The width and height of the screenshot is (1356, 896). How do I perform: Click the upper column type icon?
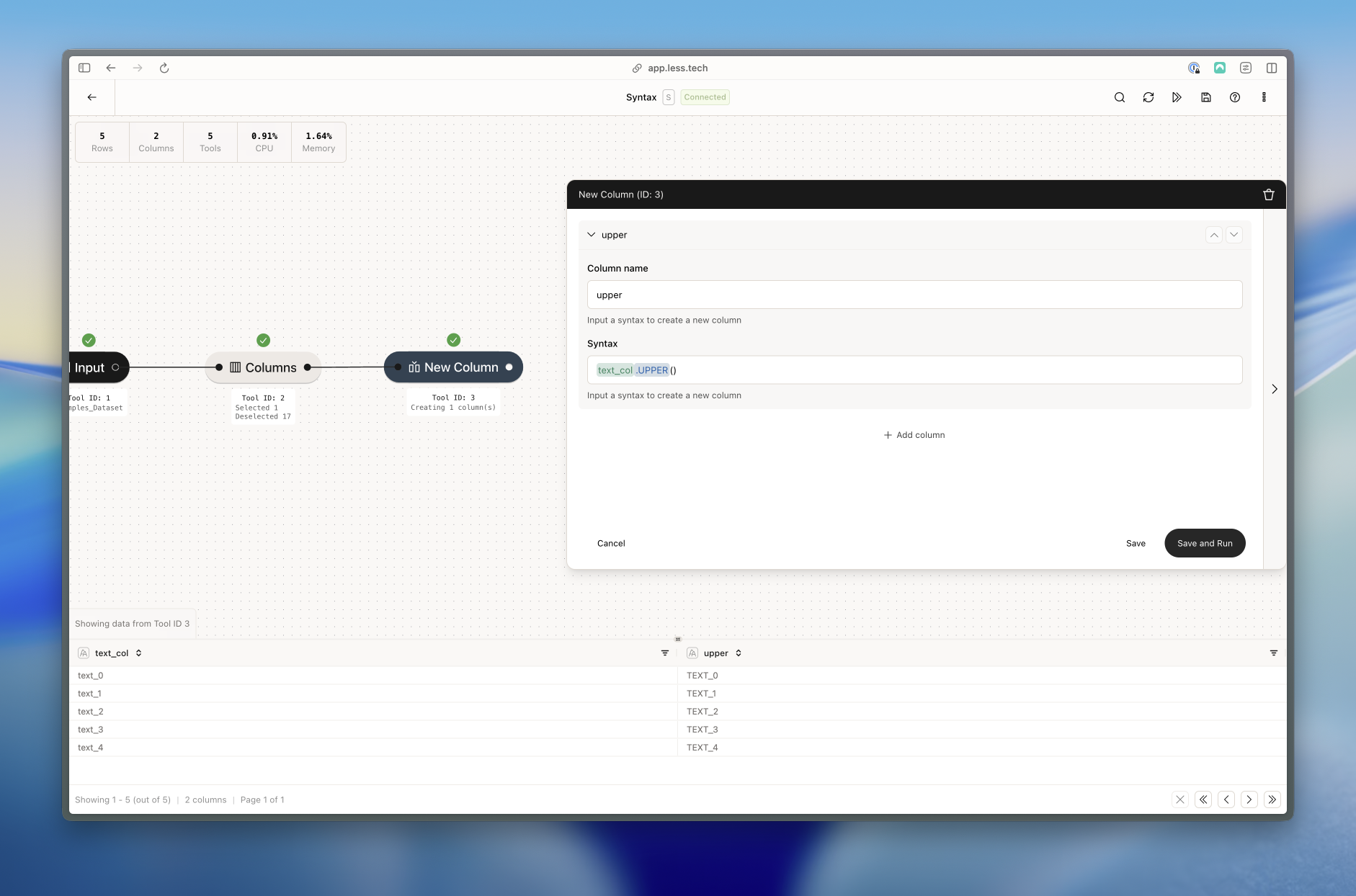(692, 653)
